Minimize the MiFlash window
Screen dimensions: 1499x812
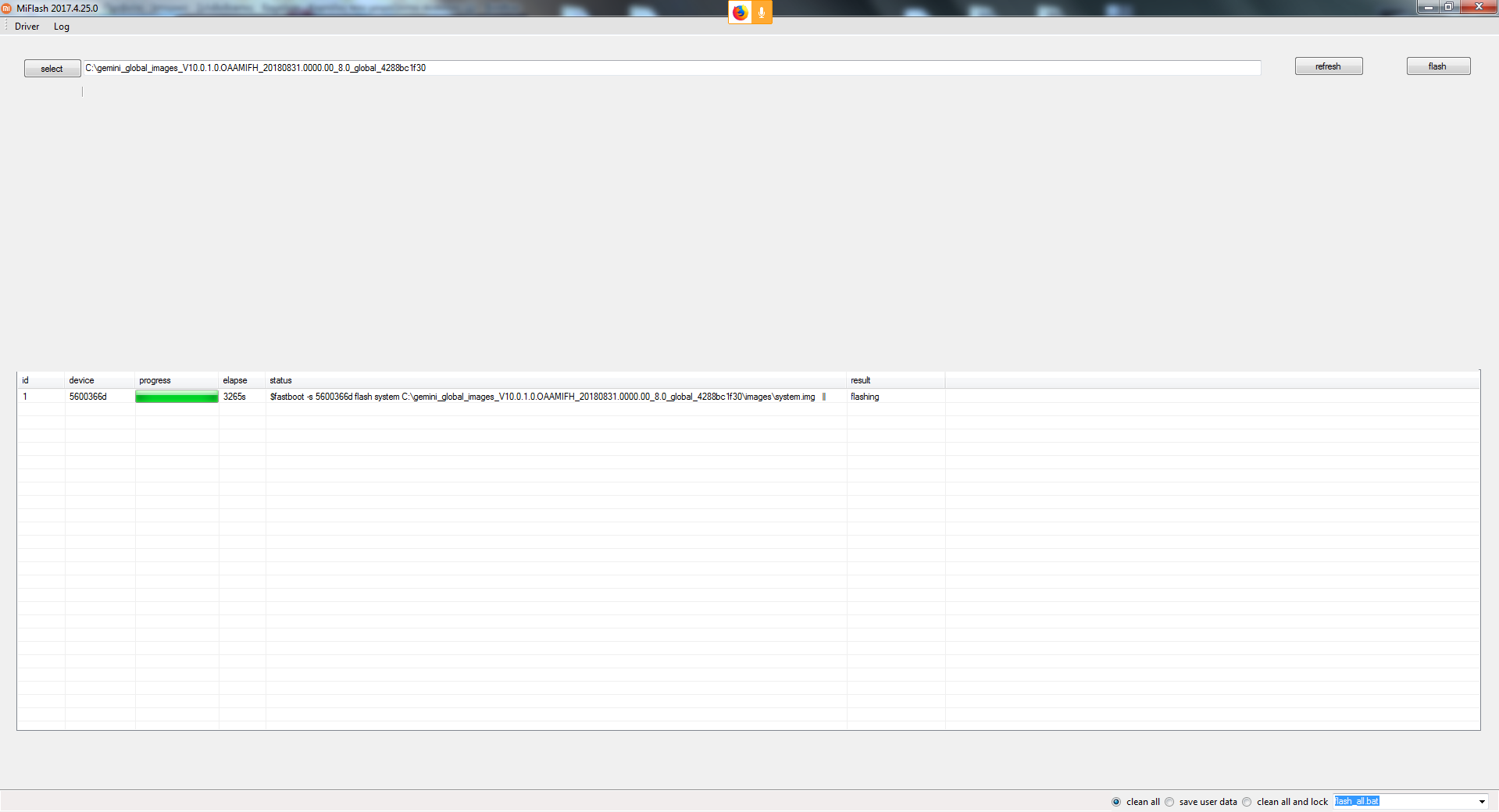pos(1428,7)
